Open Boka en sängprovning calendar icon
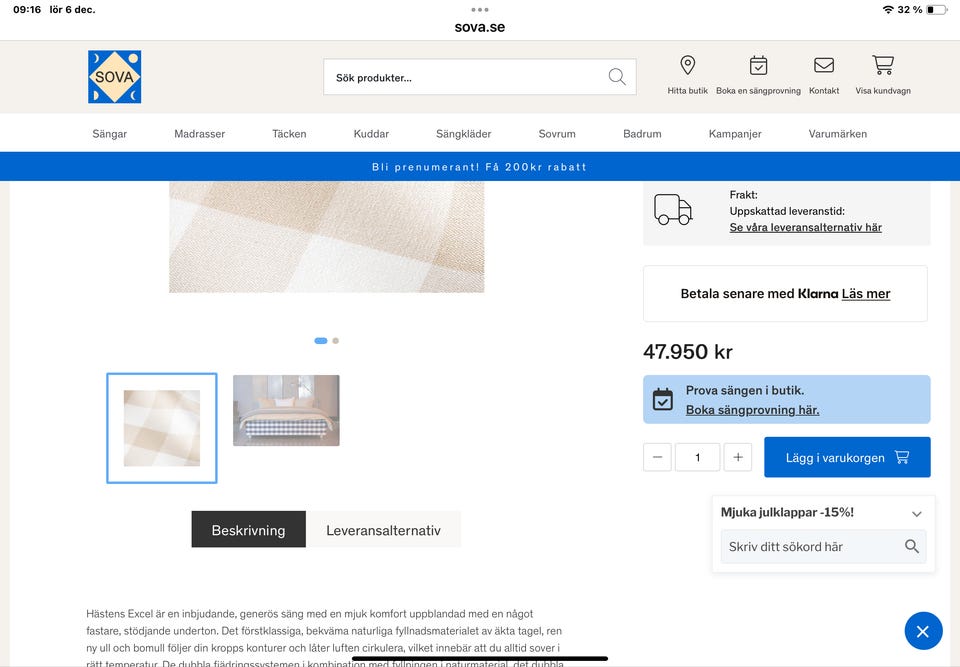 tap(758, 67)
